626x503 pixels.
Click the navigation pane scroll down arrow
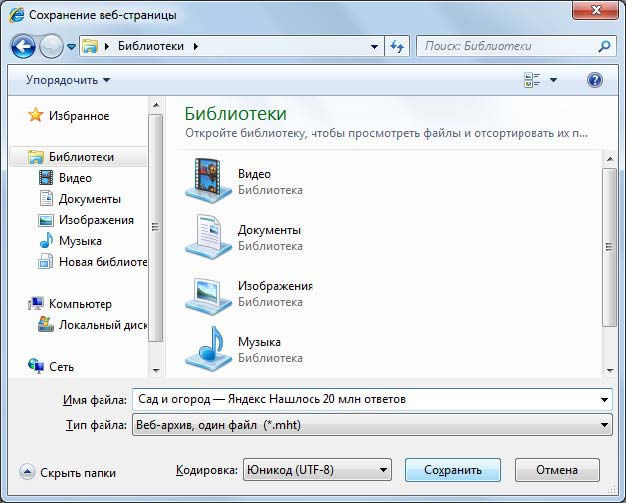156,370
